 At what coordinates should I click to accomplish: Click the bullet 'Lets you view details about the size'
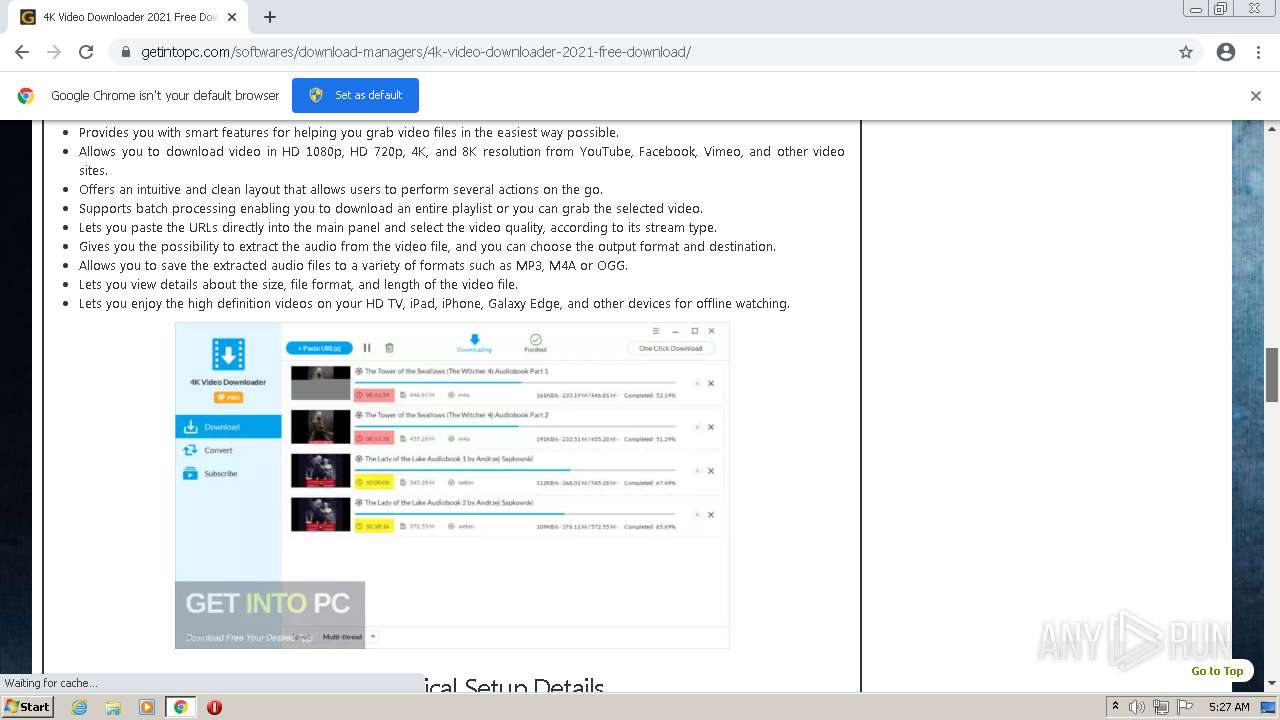coord(298,284)
